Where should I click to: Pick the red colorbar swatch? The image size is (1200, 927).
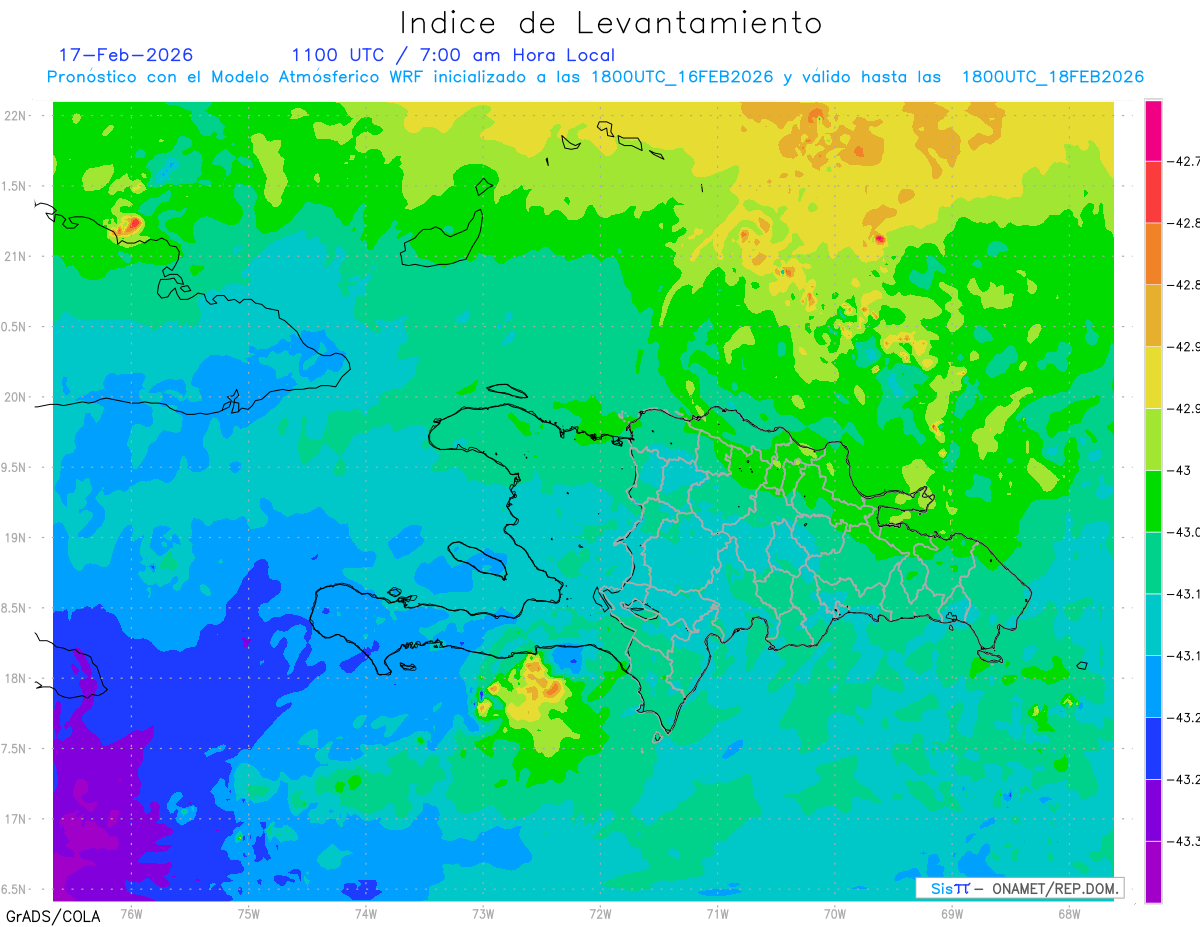pos(1153,192)
